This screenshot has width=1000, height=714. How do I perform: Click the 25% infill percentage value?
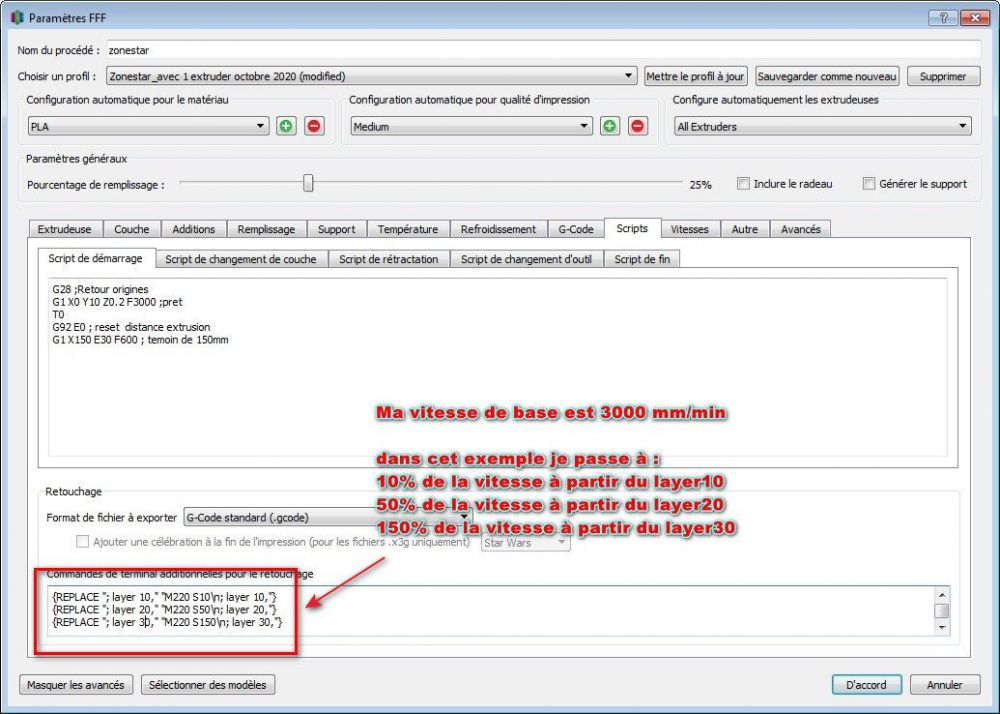[x=700, y=184]
